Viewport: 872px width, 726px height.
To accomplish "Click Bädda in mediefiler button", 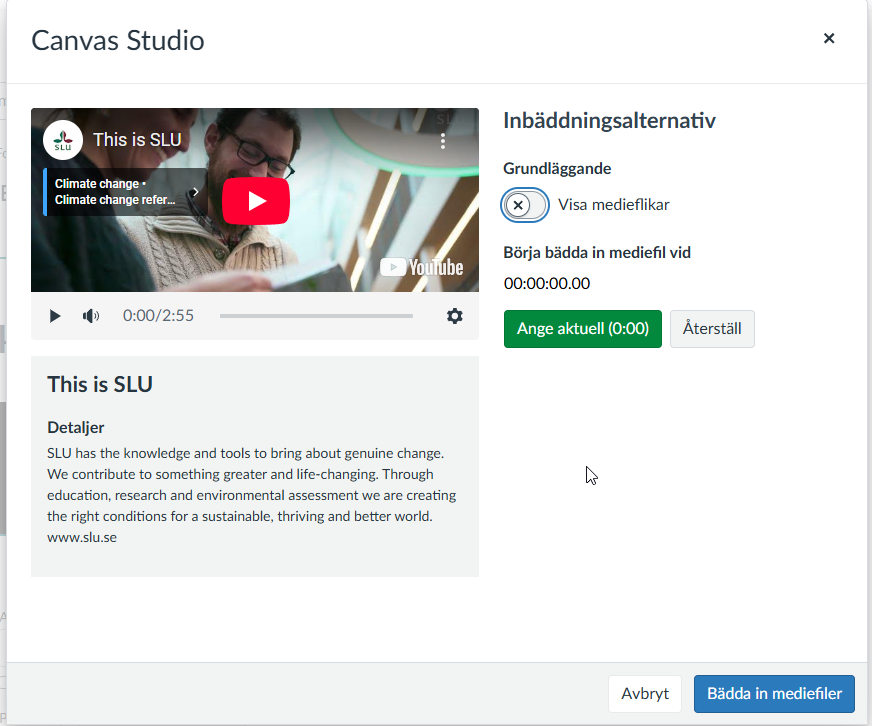I will [774, 694].
